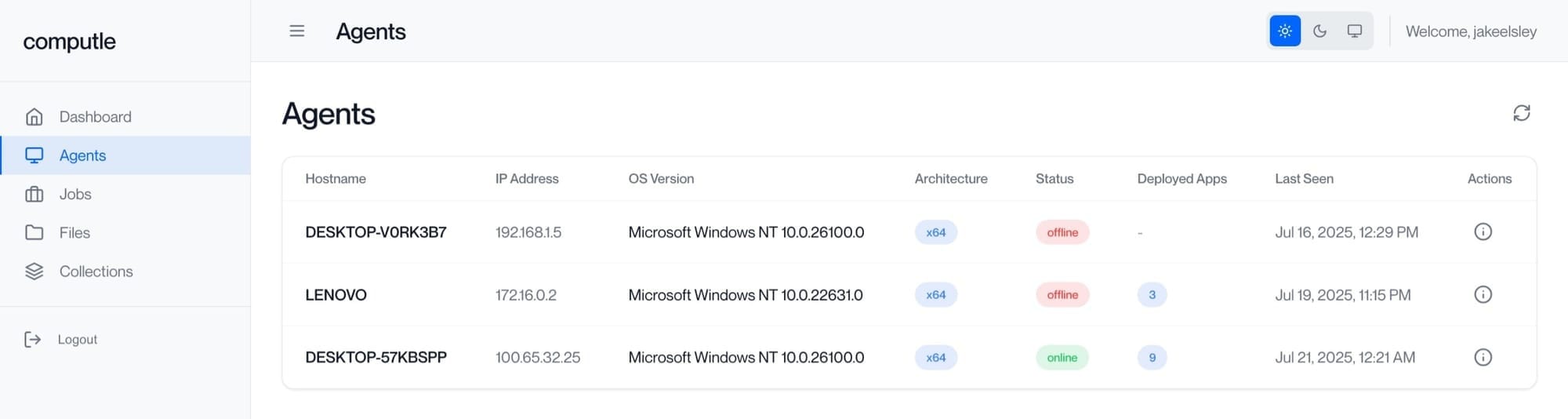This screenshot has height=419, width=1568.
Task: Click the LENOVO hostname row
Action: (x=909, y=295)
